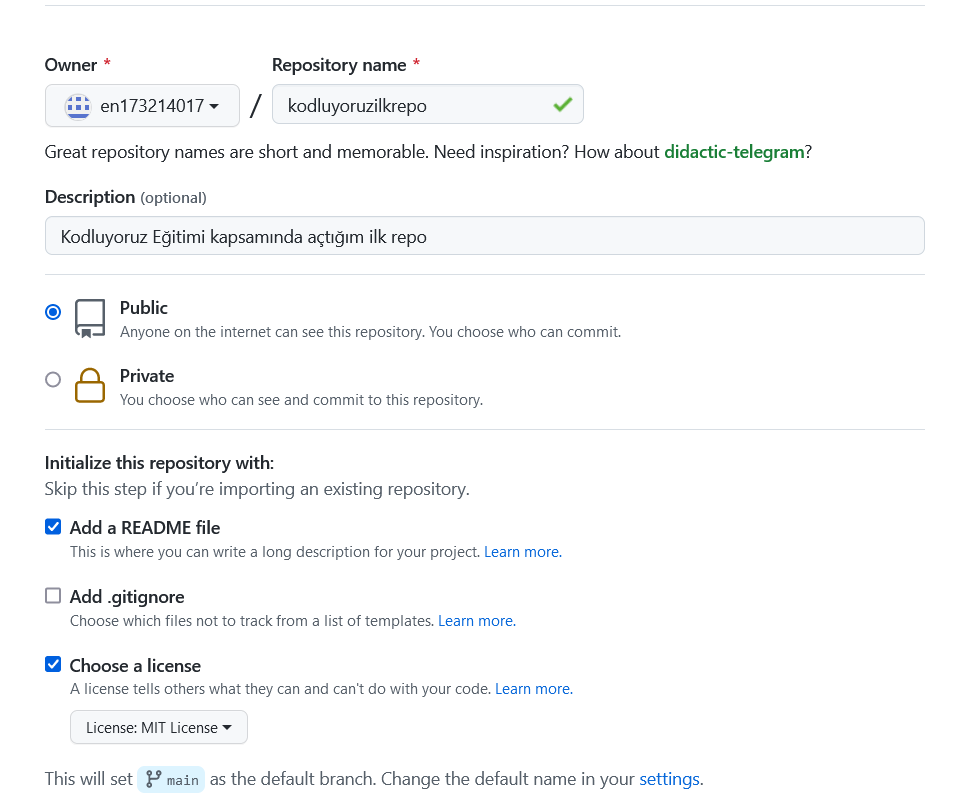The height and width of the screenshot is (810, 966).
Task: Click the git branch icon beside main
Action: [153, 779]
